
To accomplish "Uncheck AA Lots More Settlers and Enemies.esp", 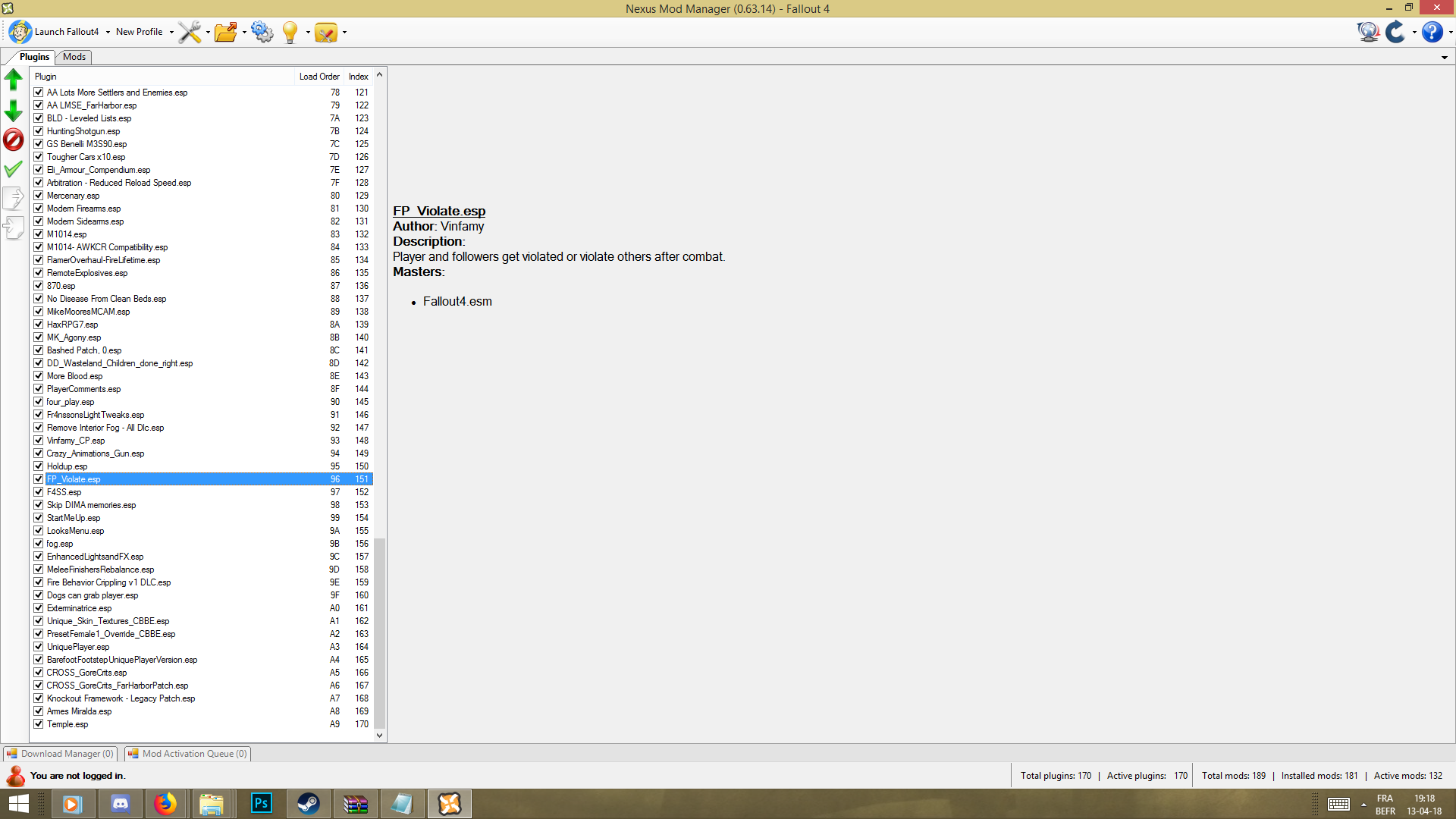I will click(39, 93).
